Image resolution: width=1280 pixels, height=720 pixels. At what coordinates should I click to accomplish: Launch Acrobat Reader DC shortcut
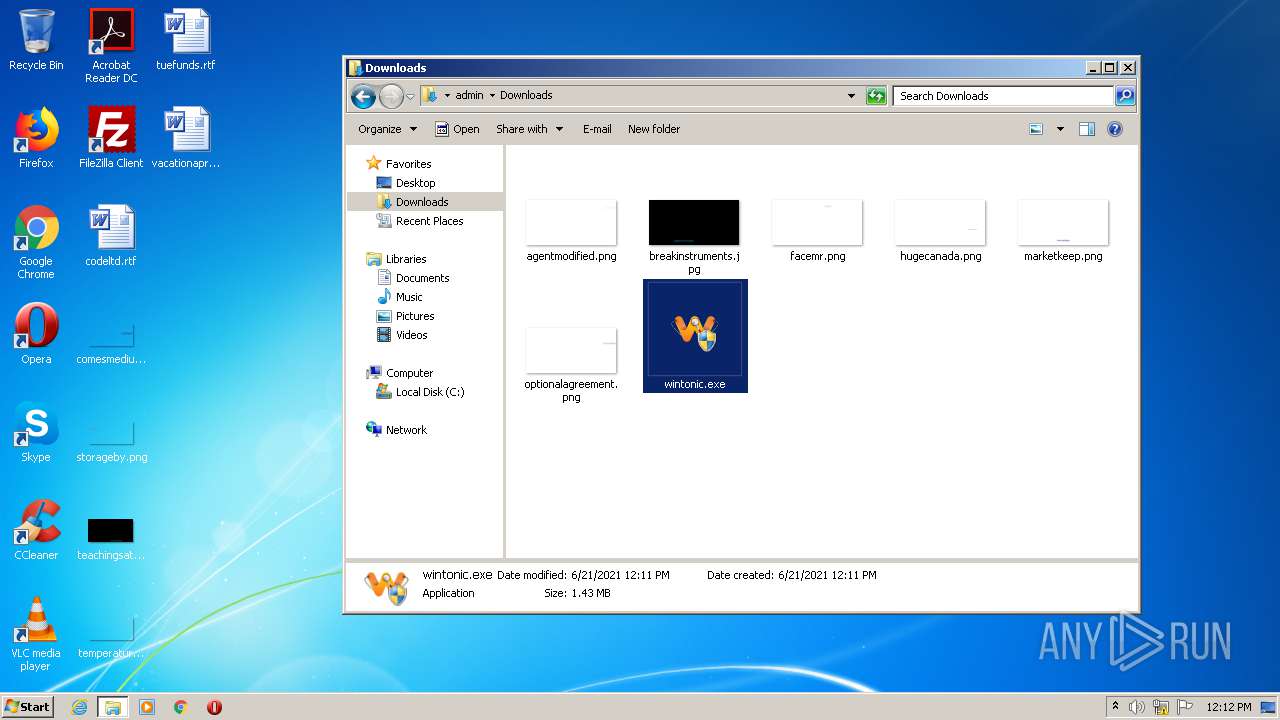tap(111, 46)
